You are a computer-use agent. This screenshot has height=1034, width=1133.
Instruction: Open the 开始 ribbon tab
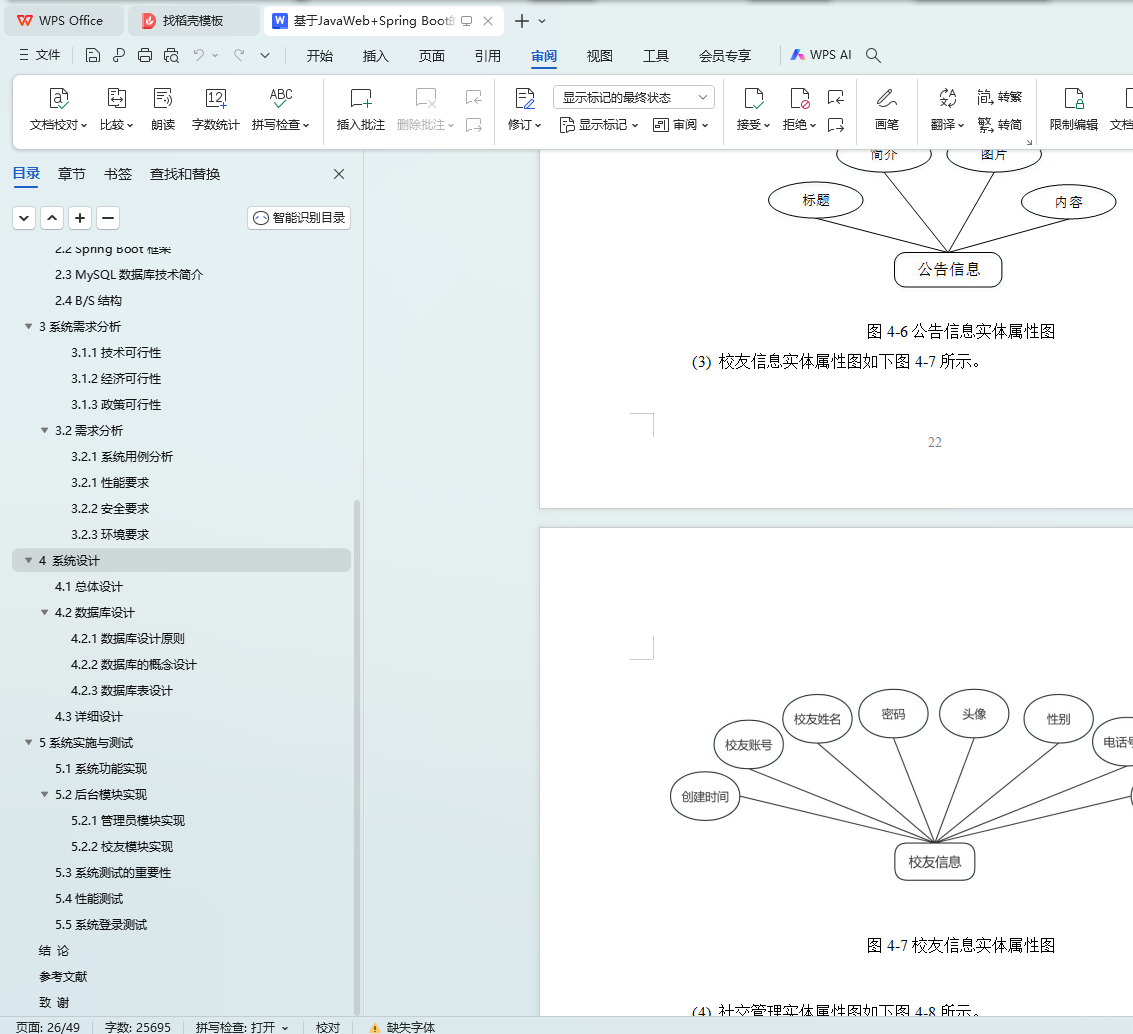pyautogui.click(x=319, y=56)
